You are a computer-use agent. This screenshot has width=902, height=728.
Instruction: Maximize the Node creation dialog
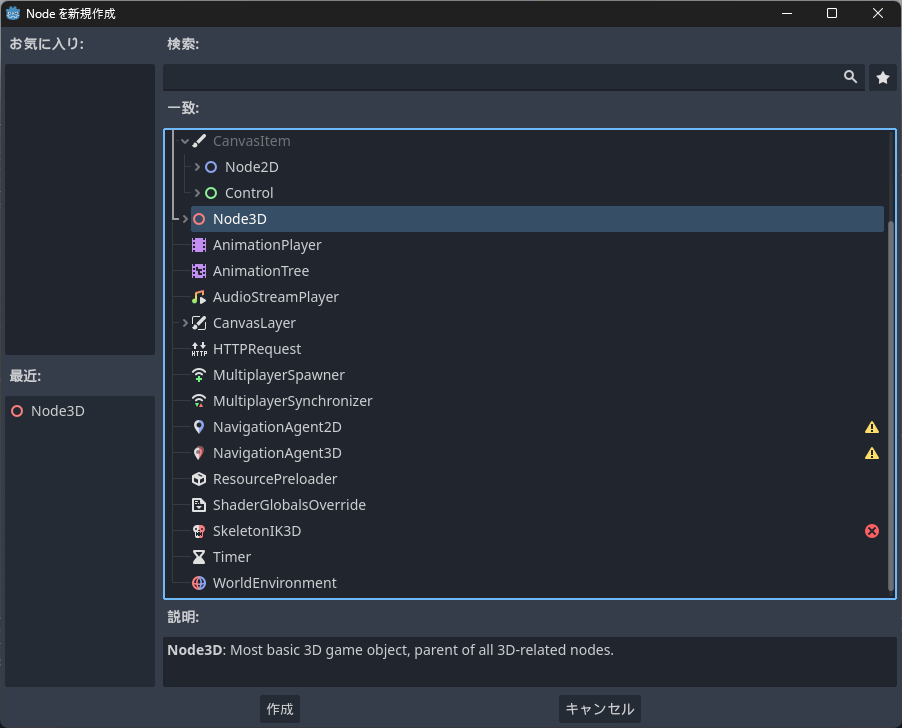[x=832, y=13]
